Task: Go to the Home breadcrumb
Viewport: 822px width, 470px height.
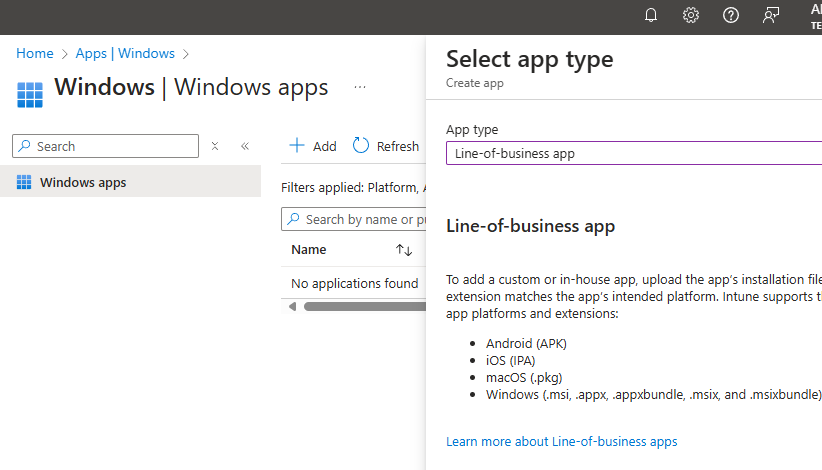Action: [35, 53]
